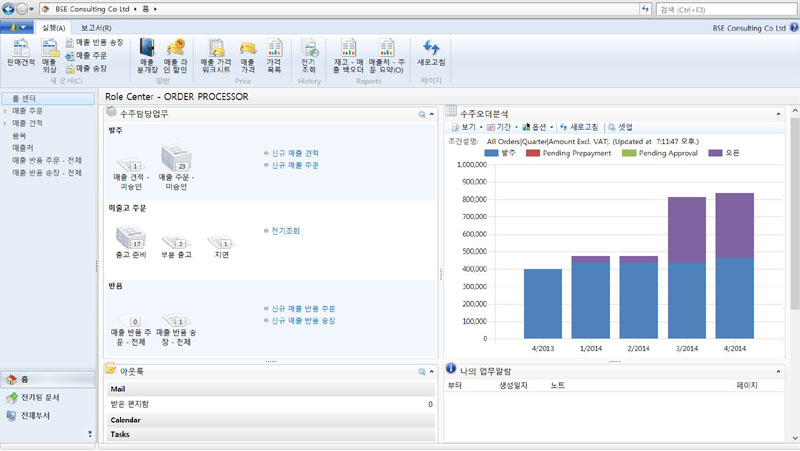800x451 pixels.
Task: Collapse the 수주오더분석 chart part
Action: pyautogui.click(x=778, y=114)
